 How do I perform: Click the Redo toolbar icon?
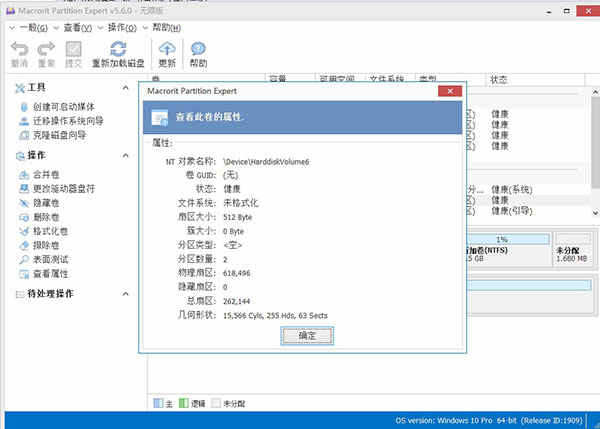click(x=46, y=49)
